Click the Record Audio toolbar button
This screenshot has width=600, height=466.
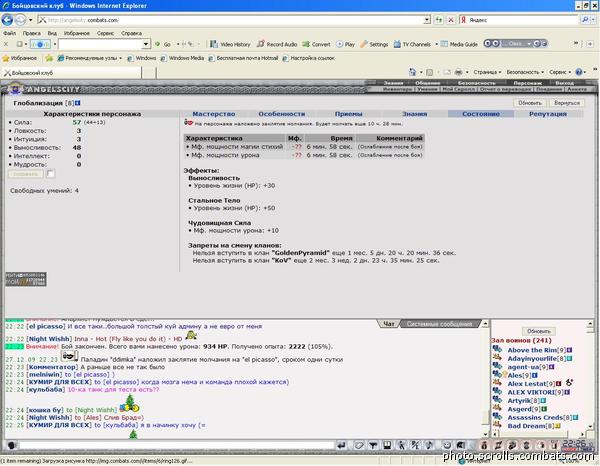tap(277, 44)
